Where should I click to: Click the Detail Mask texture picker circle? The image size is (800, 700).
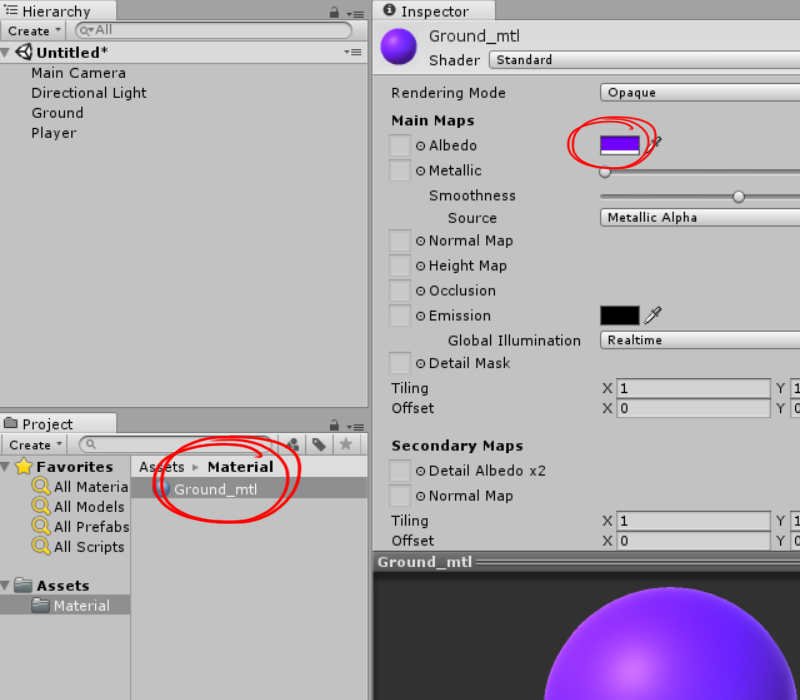[420, 363]
